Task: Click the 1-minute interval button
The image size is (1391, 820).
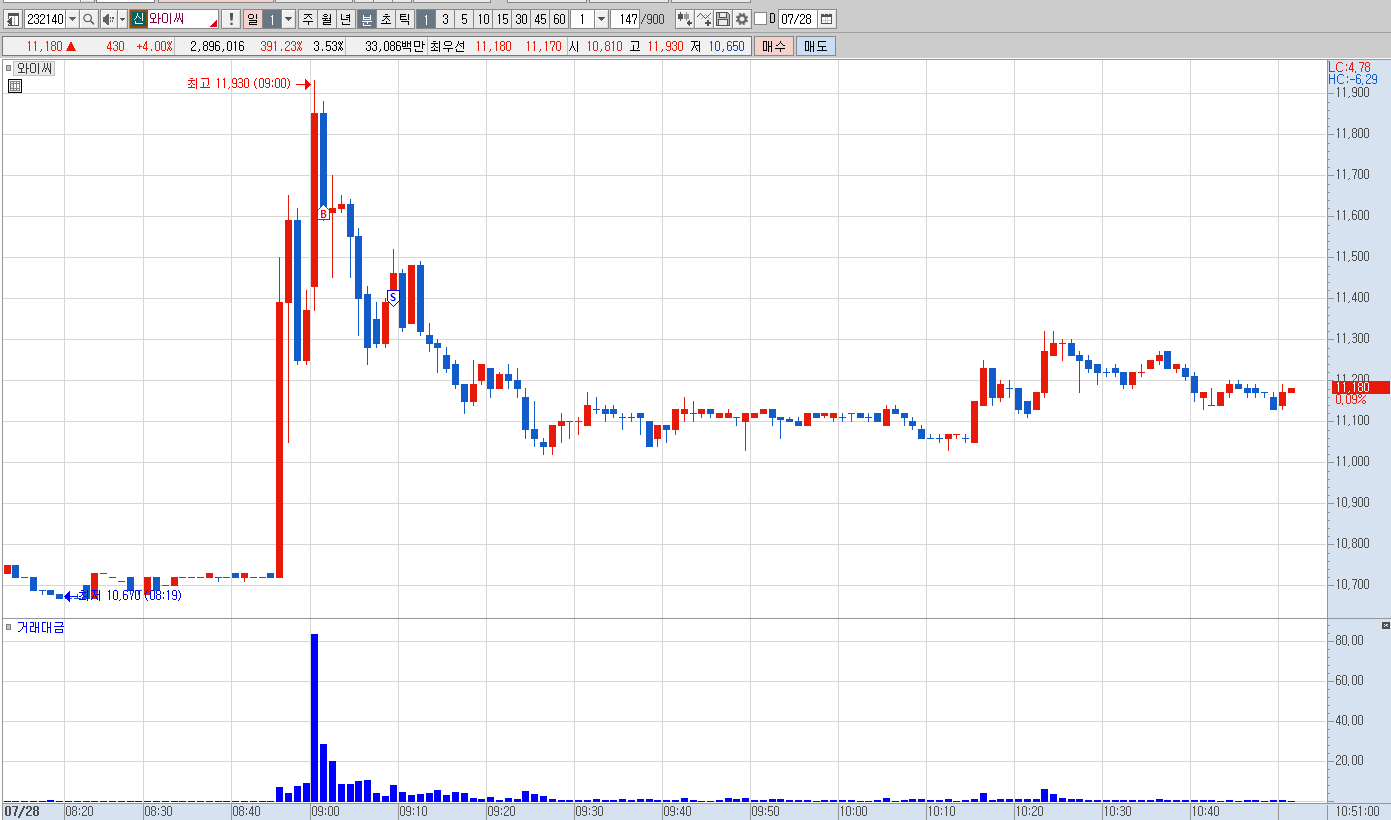Action: [425, 19]
